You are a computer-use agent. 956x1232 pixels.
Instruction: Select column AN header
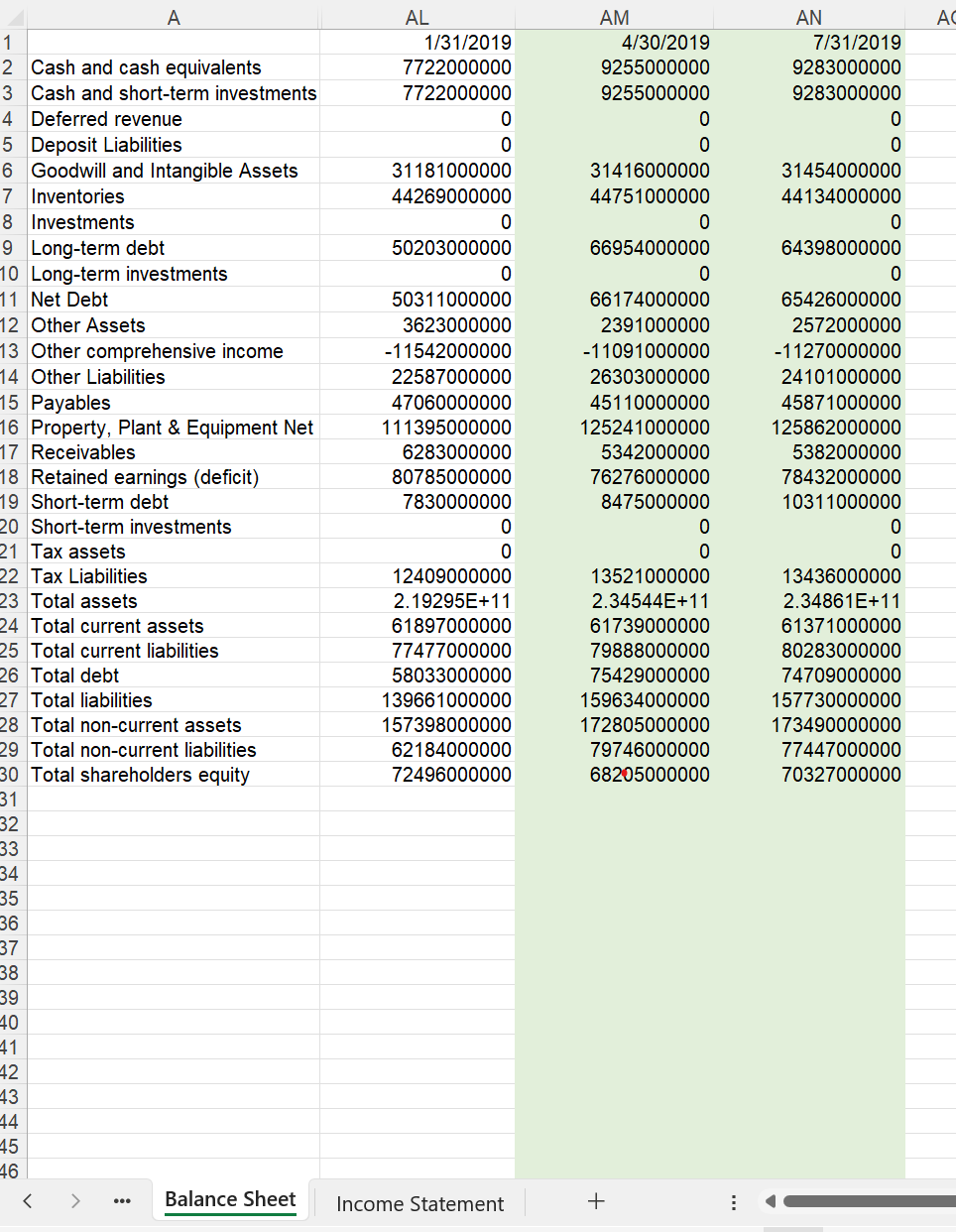click(809, 17)
